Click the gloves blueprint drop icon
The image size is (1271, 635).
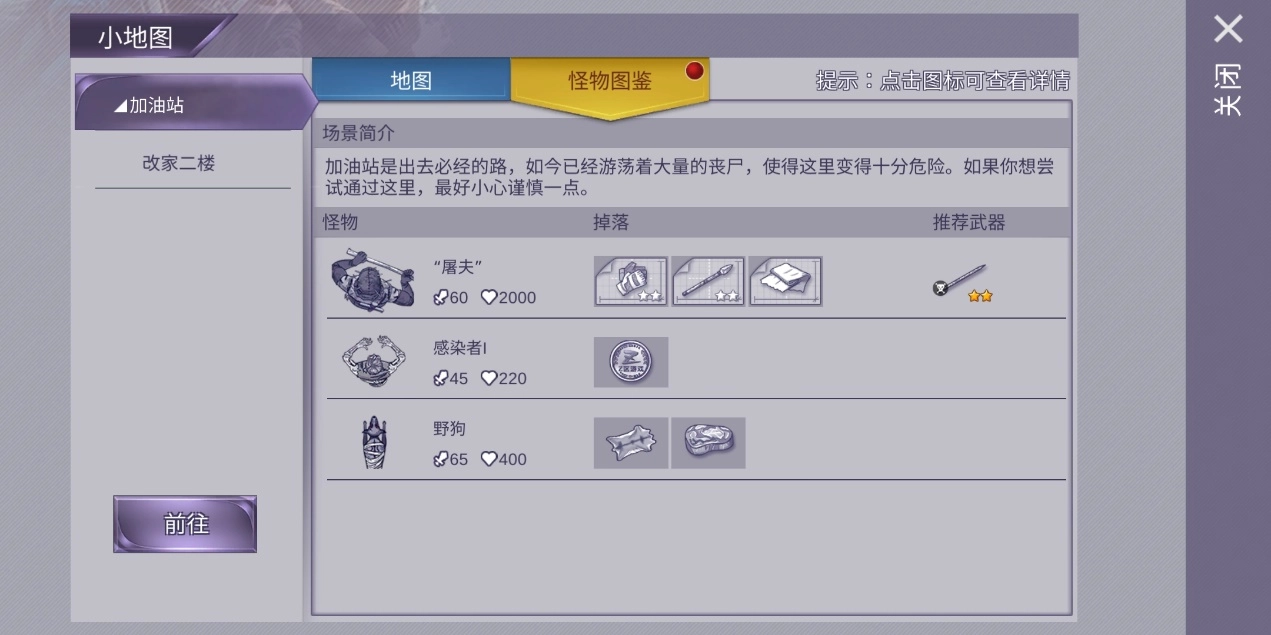[x=631, y=281]
